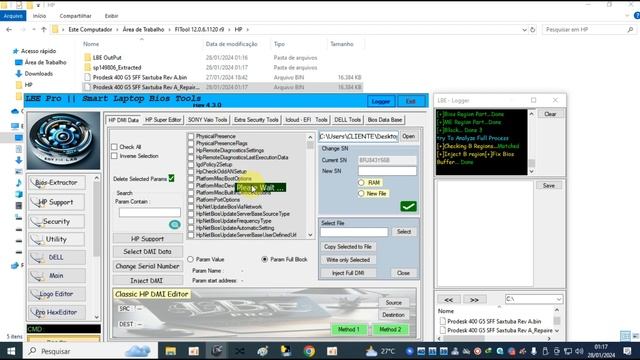Open the Security sidebar section

(57, 221)
